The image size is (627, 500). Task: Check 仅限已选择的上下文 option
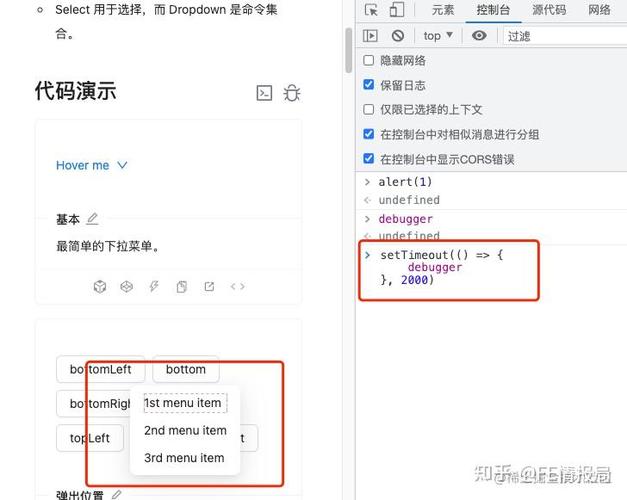click(368, 110)
